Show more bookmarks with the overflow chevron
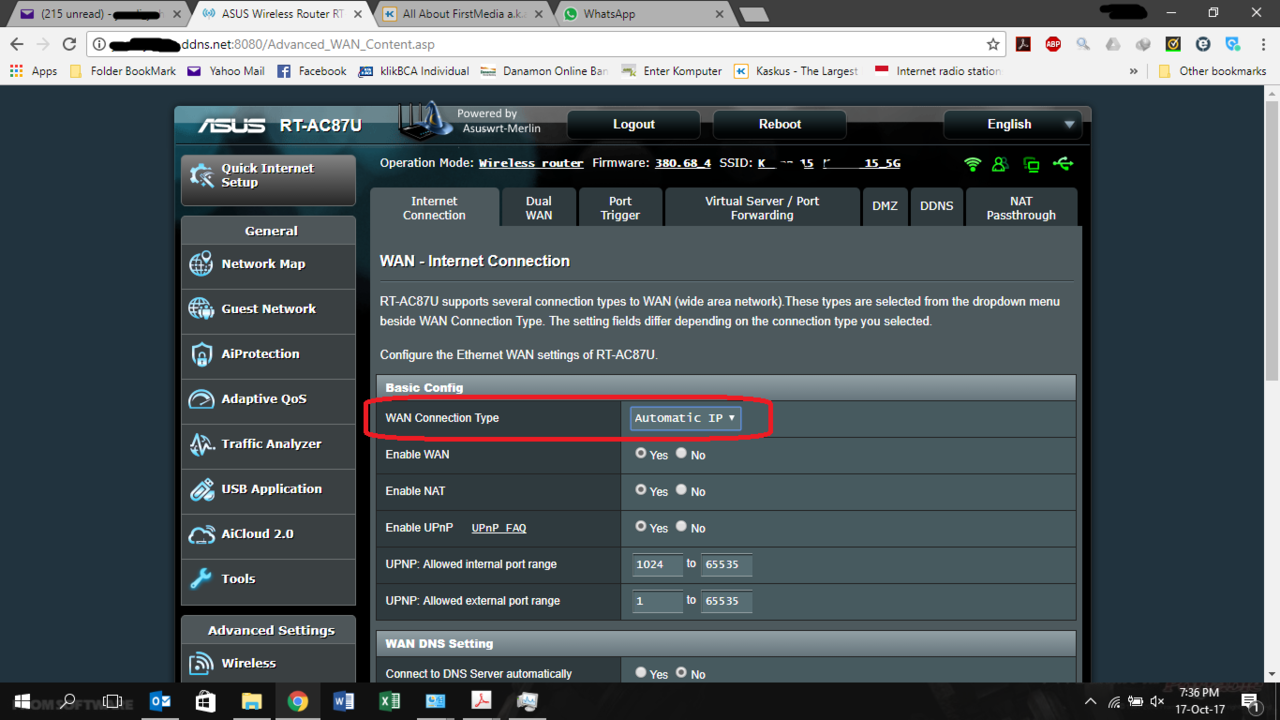The height and width of the screenshot is (720, 1280). [1133, 71]
